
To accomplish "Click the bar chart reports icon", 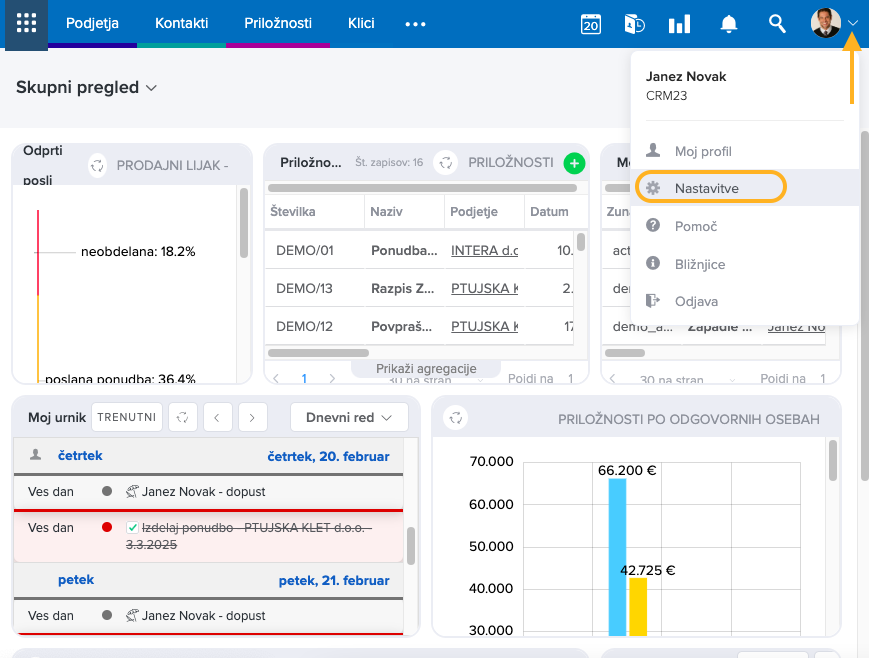I will [x=679, y=24].
